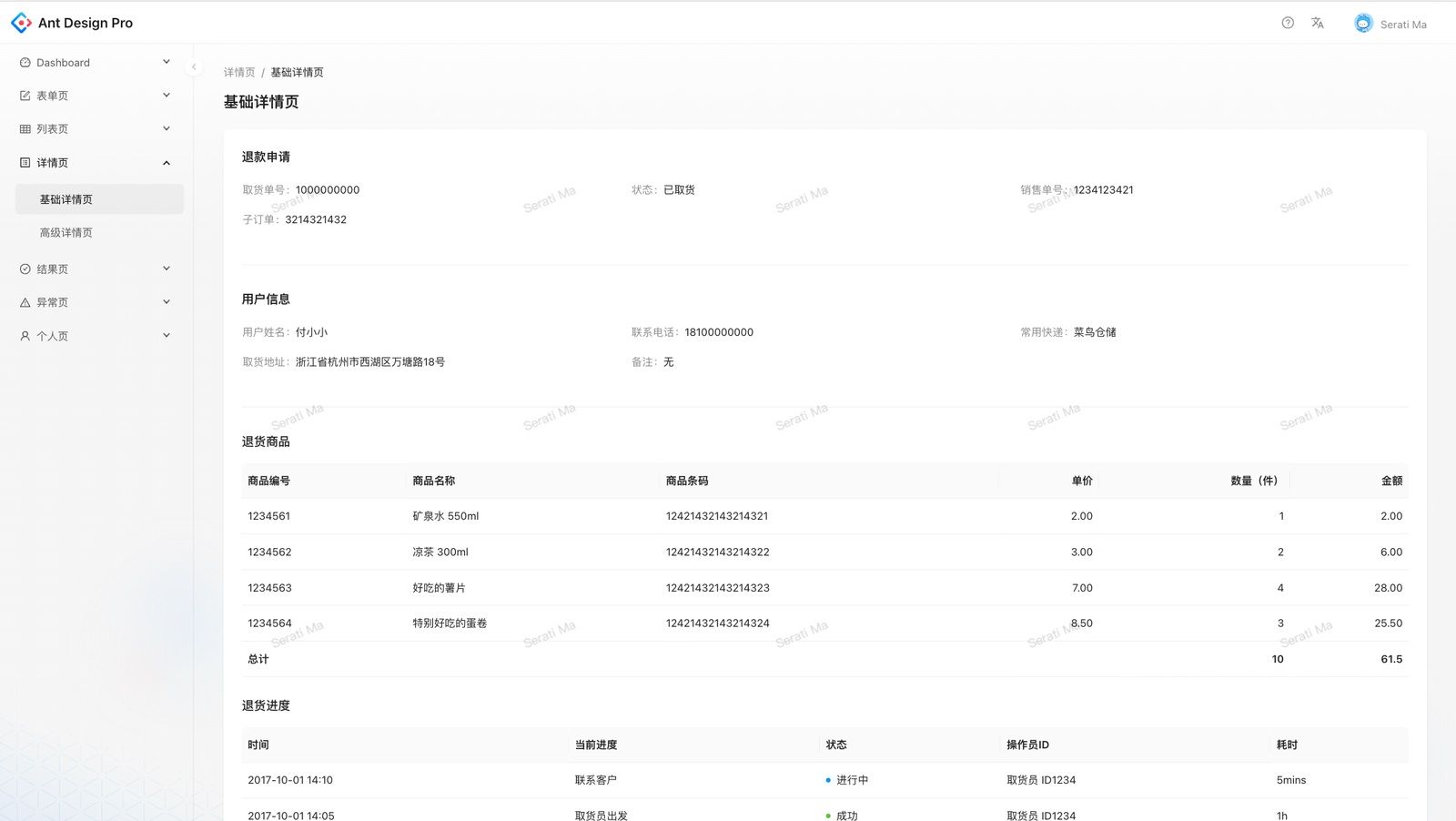Click the 时间 column header
The height and width of the screenshot is (821, 1456).
point(258,745)
